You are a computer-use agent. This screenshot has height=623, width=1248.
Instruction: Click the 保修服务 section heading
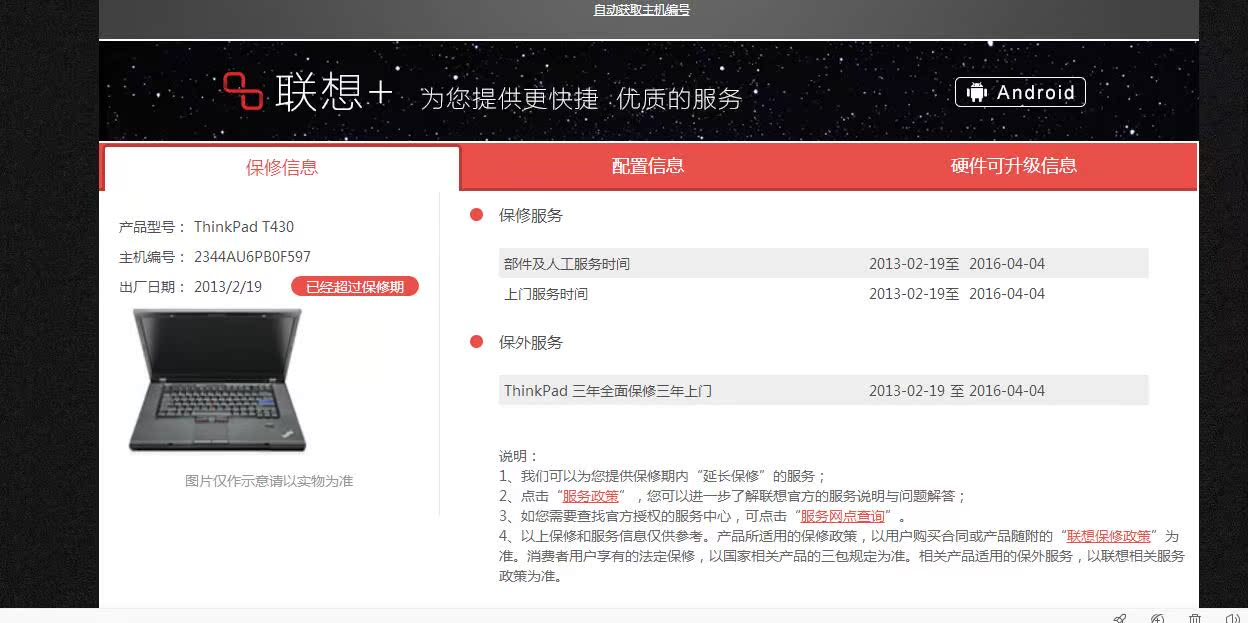[531, 215]
